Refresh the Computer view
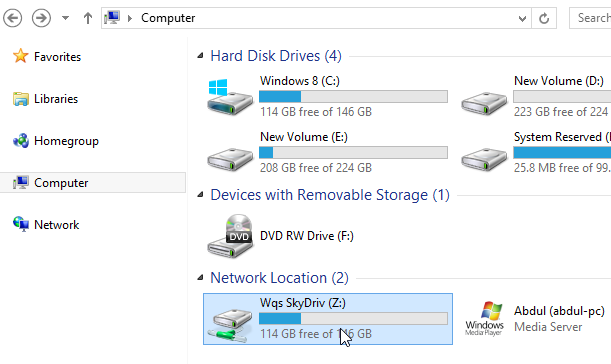The image size is (611, 364). coord(544,18)
